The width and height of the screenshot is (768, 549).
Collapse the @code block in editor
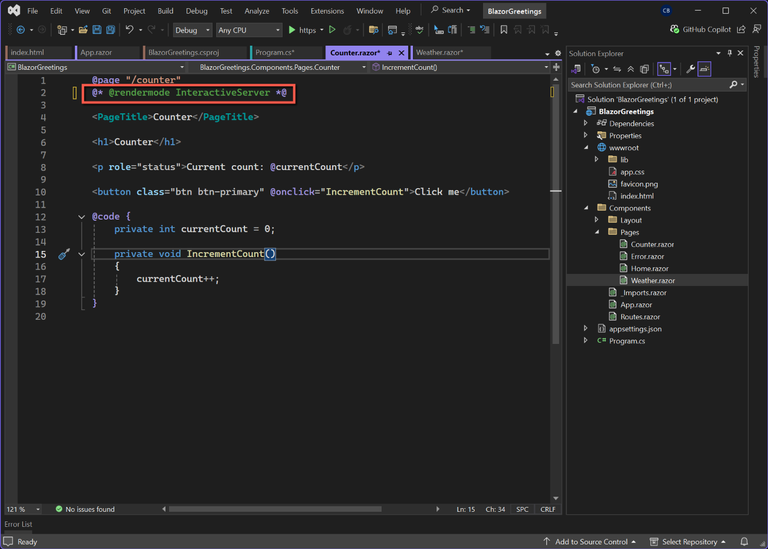coord(82,217)
